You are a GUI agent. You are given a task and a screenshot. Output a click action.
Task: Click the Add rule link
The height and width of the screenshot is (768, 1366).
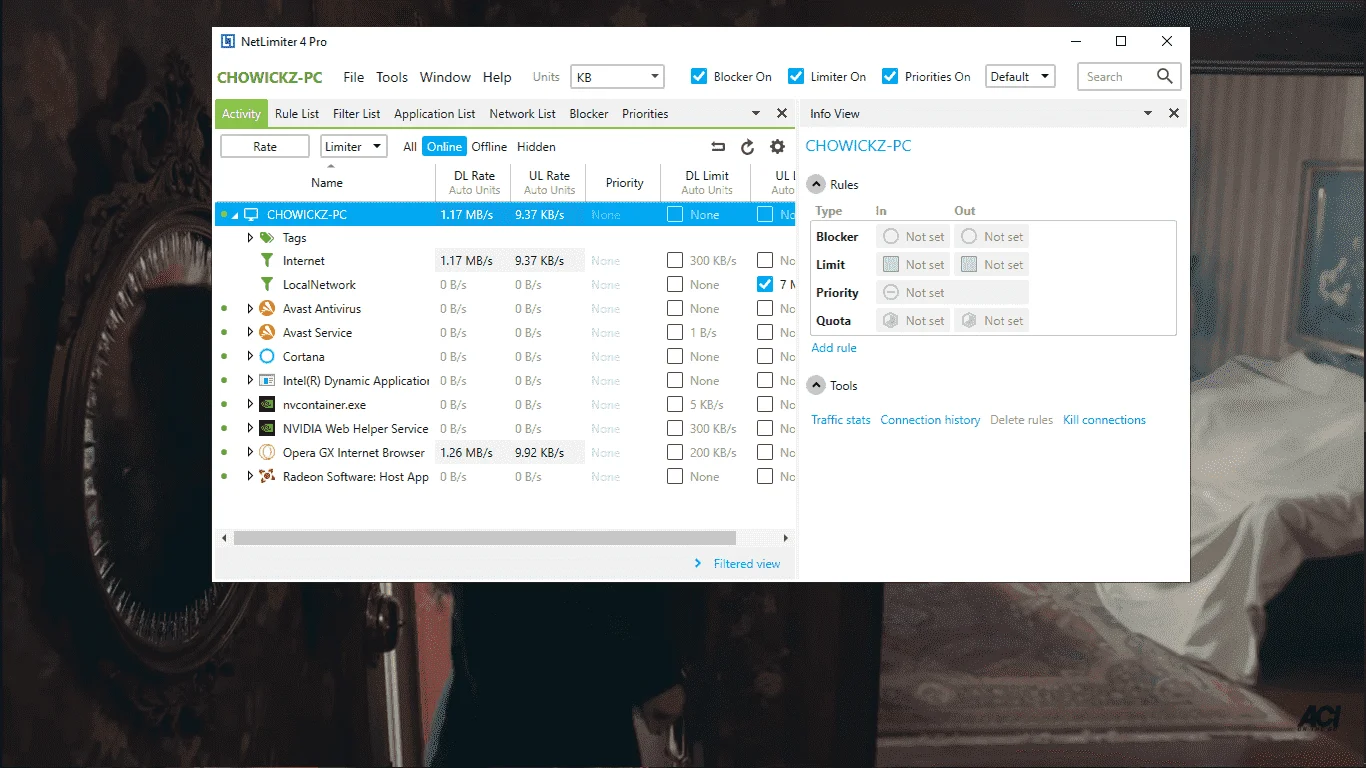tap(834, 348)
